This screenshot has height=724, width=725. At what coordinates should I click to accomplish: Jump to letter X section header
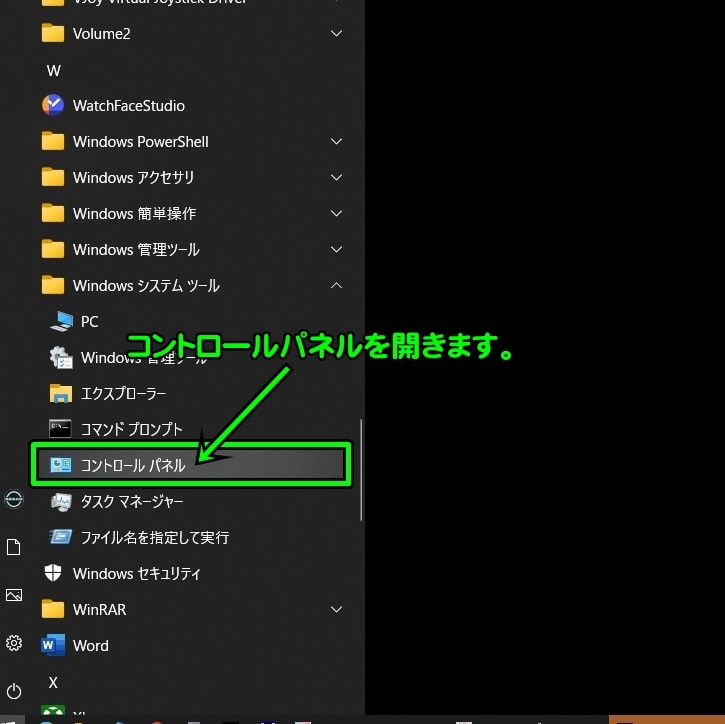(53, 682)
